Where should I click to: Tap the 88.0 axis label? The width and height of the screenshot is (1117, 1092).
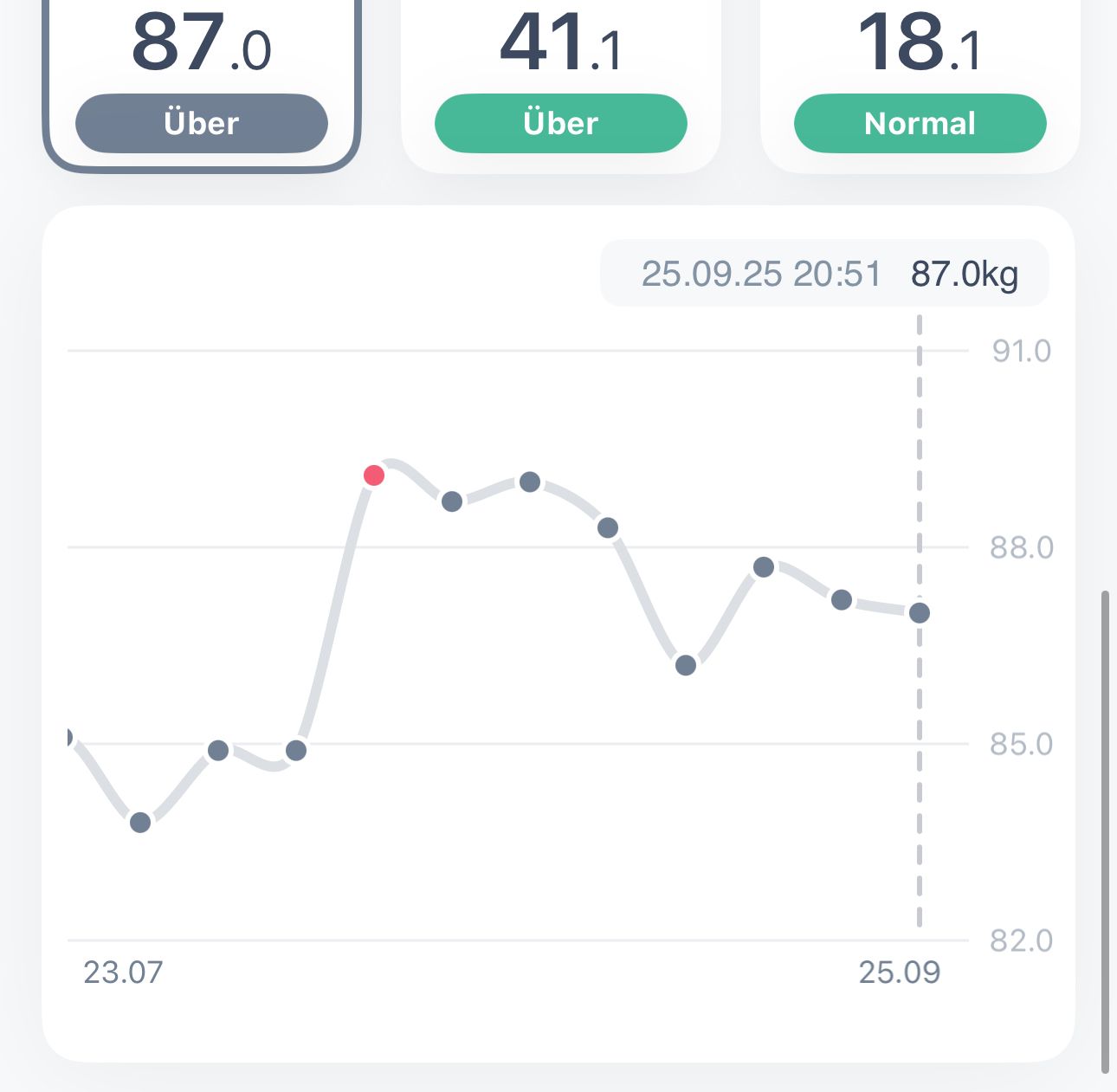point(1022,547)
